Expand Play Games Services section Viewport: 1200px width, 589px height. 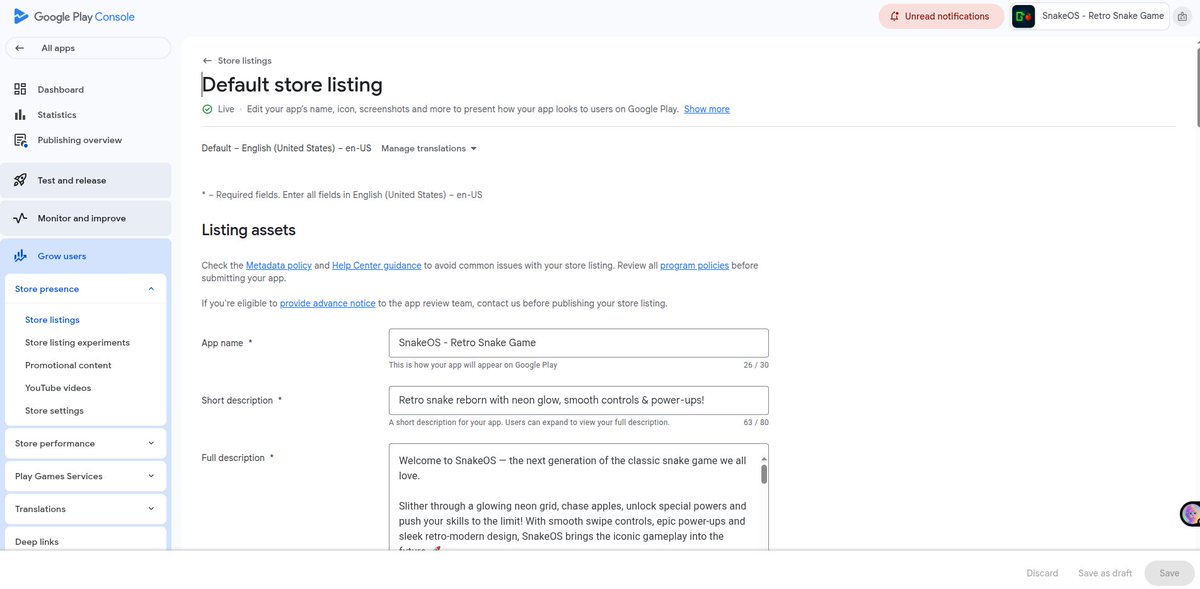pyautogui.click(x=151, y=476)
